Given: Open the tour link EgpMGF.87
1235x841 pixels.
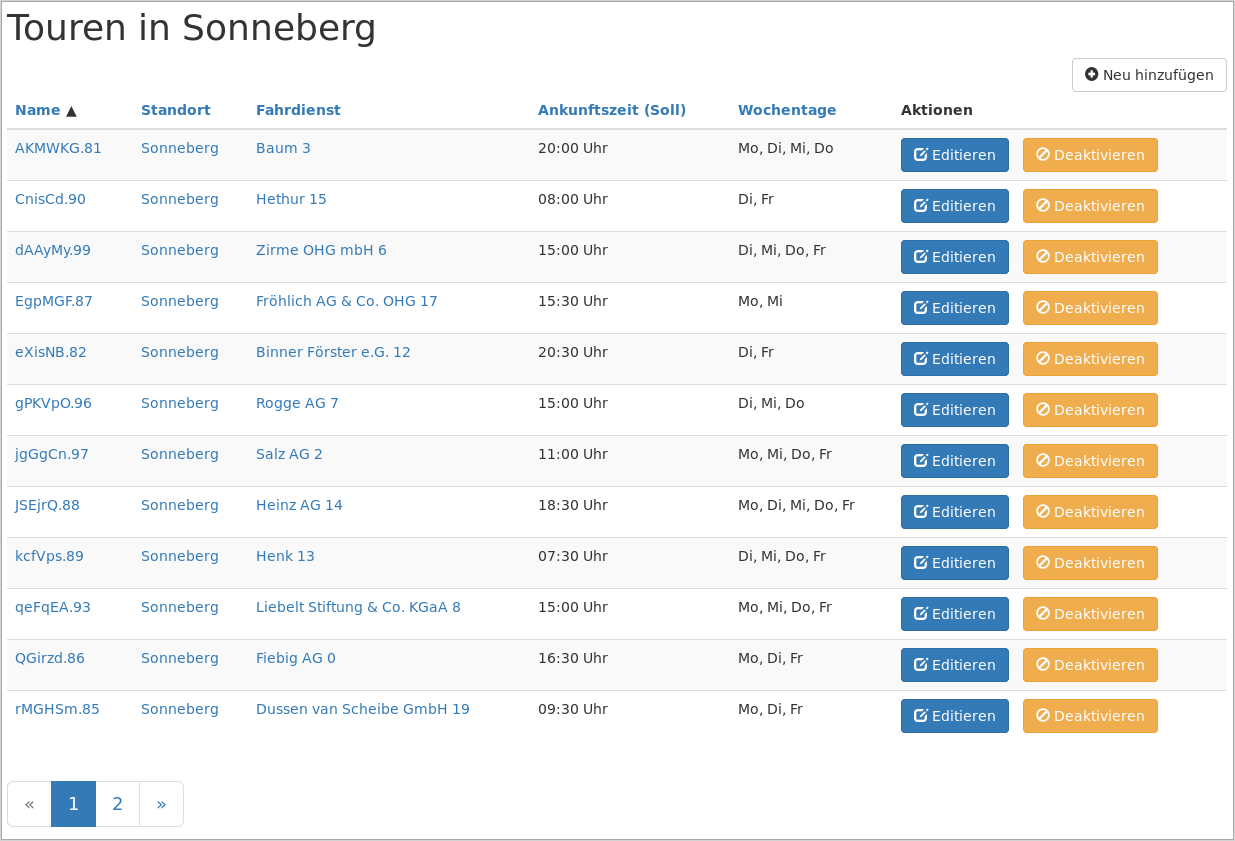Looking at the screenshot, I should 53,301.
